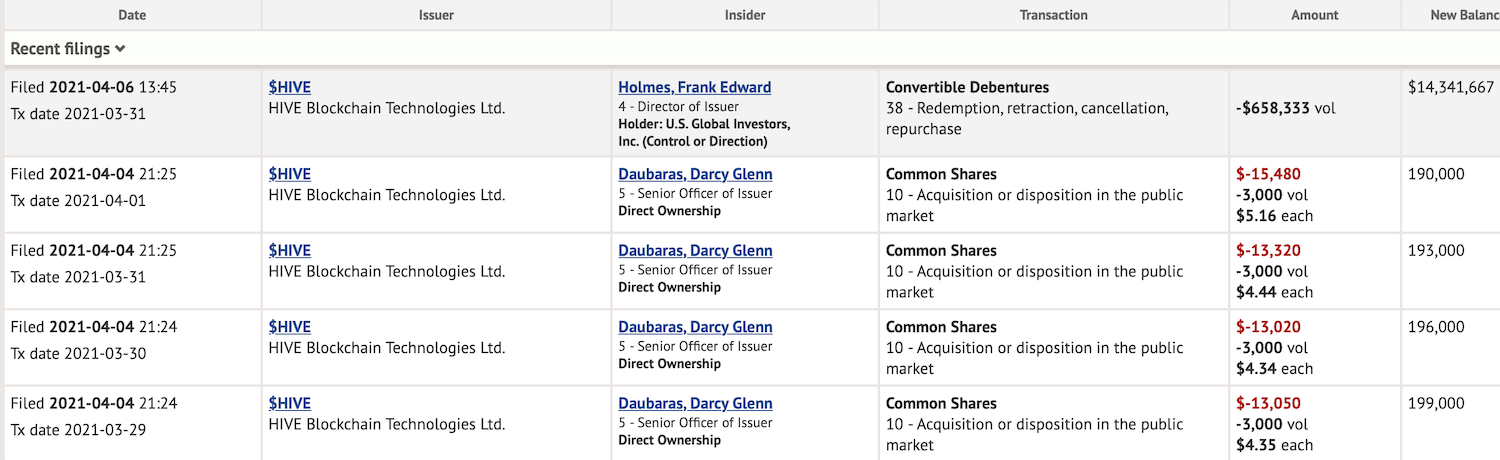Open Daubaras link for Tx date 2021-03-30
Image resolution: width=1500 pixels, height=460 pixels.
pos(695,327)
